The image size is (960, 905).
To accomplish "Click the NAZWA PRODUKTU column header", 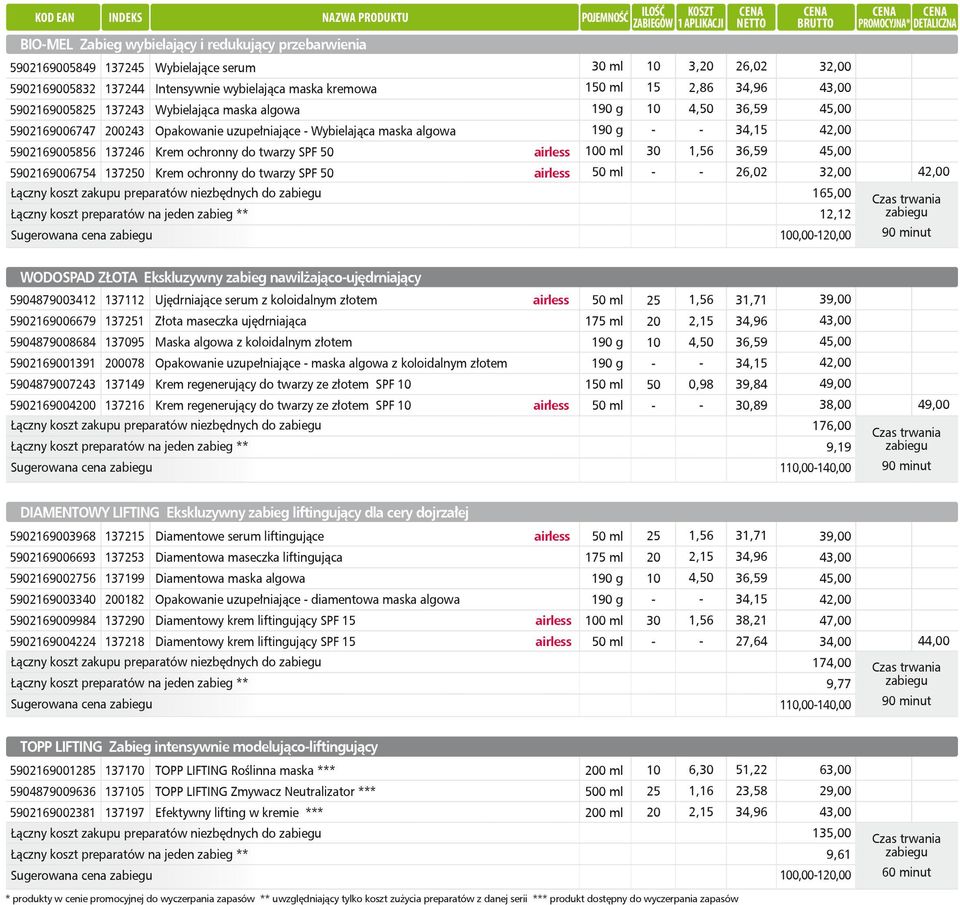I will pos(365,17).
